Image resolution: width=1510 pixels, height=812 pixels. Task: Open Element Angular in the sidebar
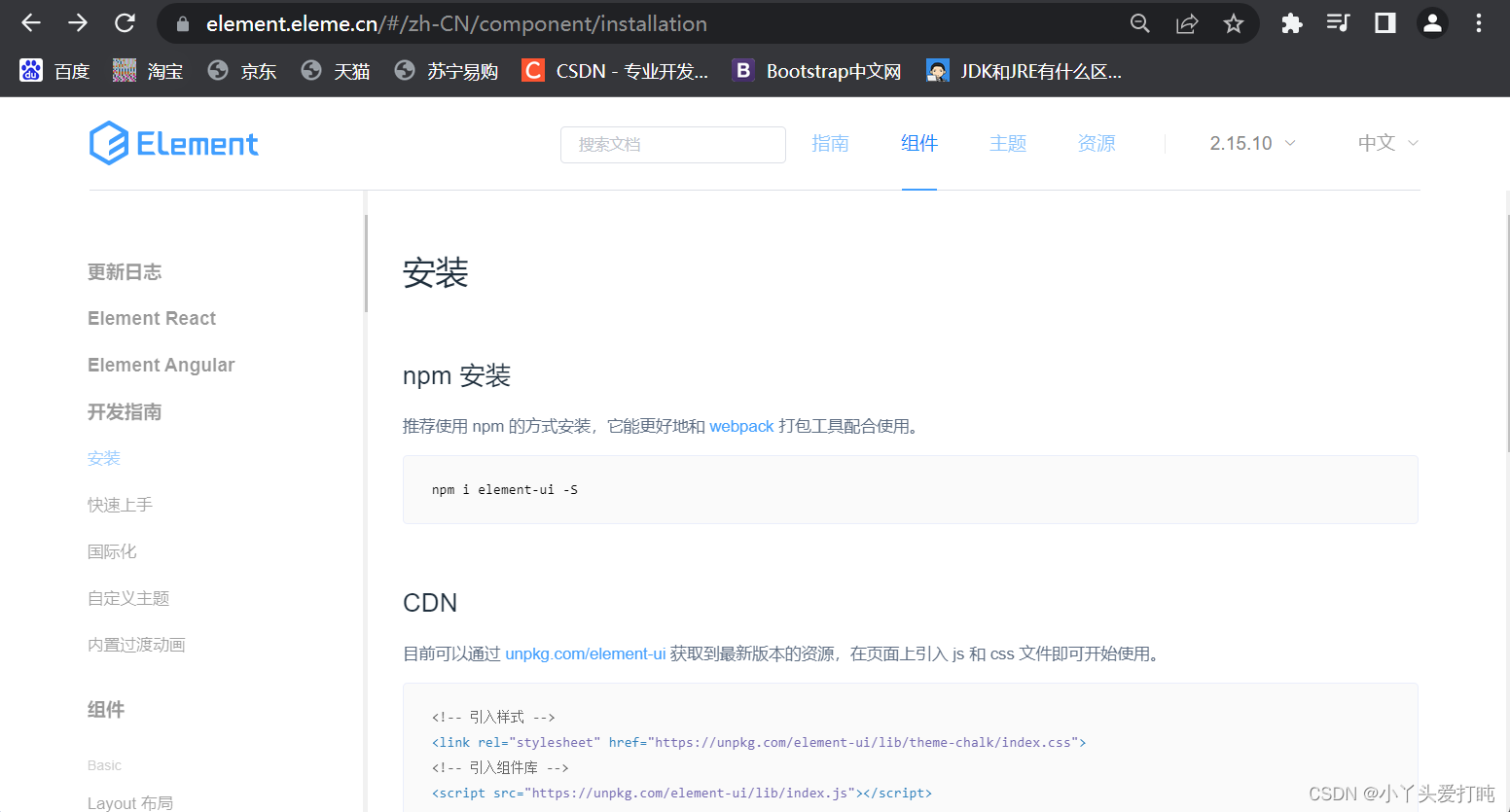click(x=162, y=365)
